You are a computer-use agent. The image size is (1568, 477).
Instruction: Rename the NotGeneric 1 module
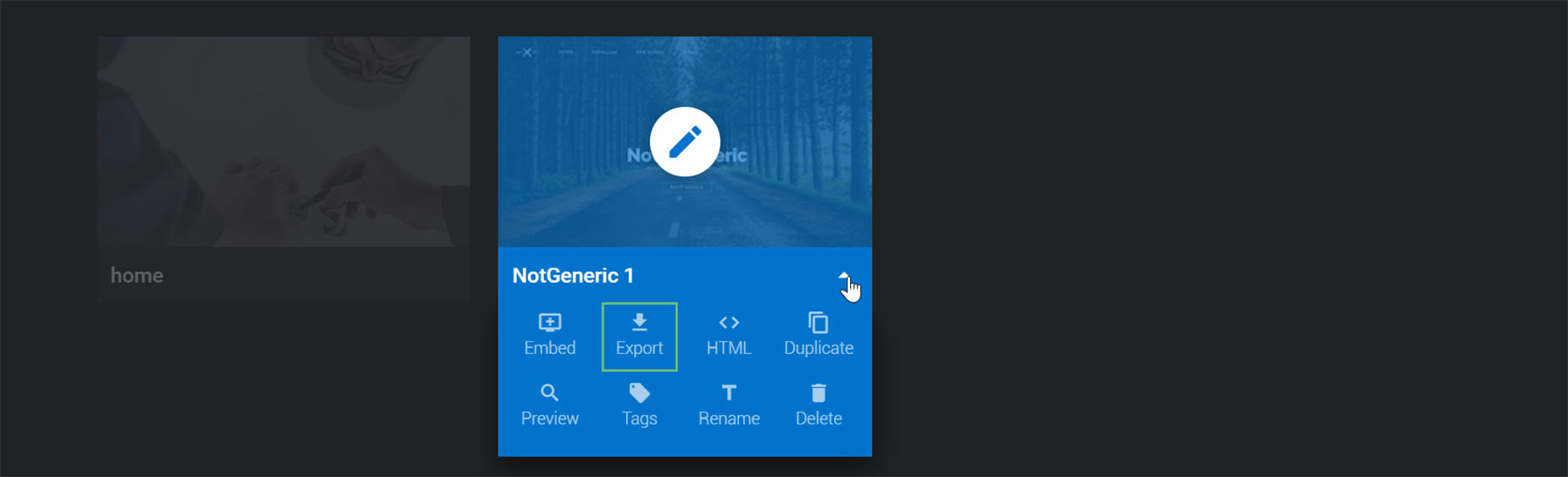click(x=729, y=405)
